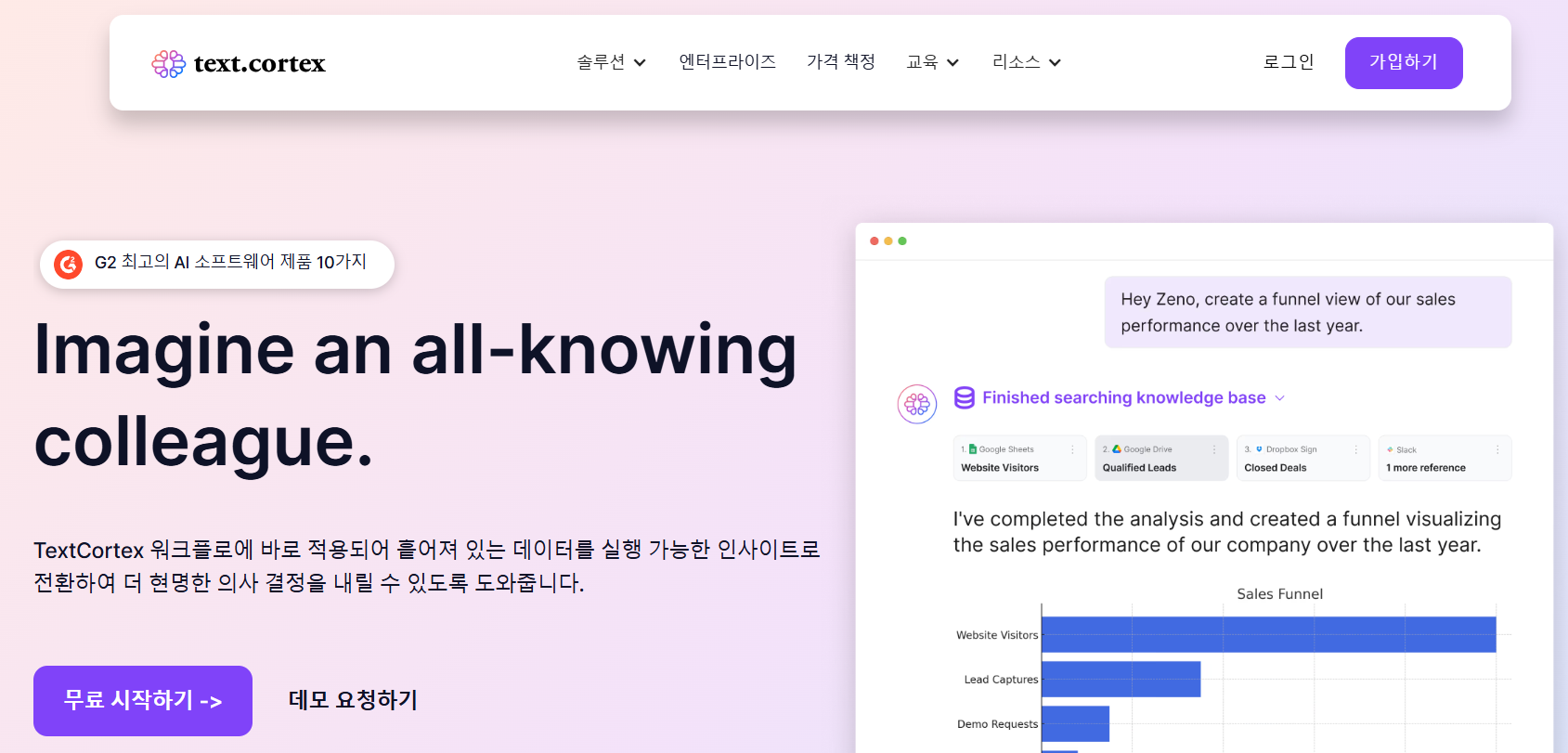Expand the 리소스 dropdown menu

tap(1026, 62)
